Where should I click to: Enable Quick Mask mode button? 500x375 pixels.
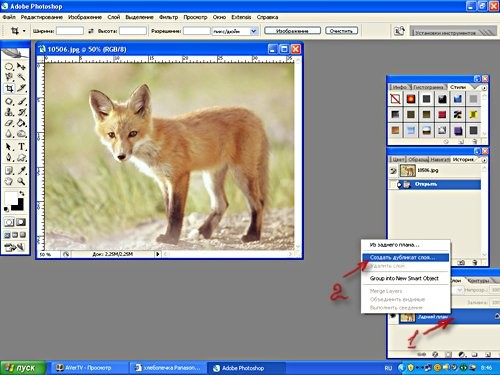[x=21, y=222]
